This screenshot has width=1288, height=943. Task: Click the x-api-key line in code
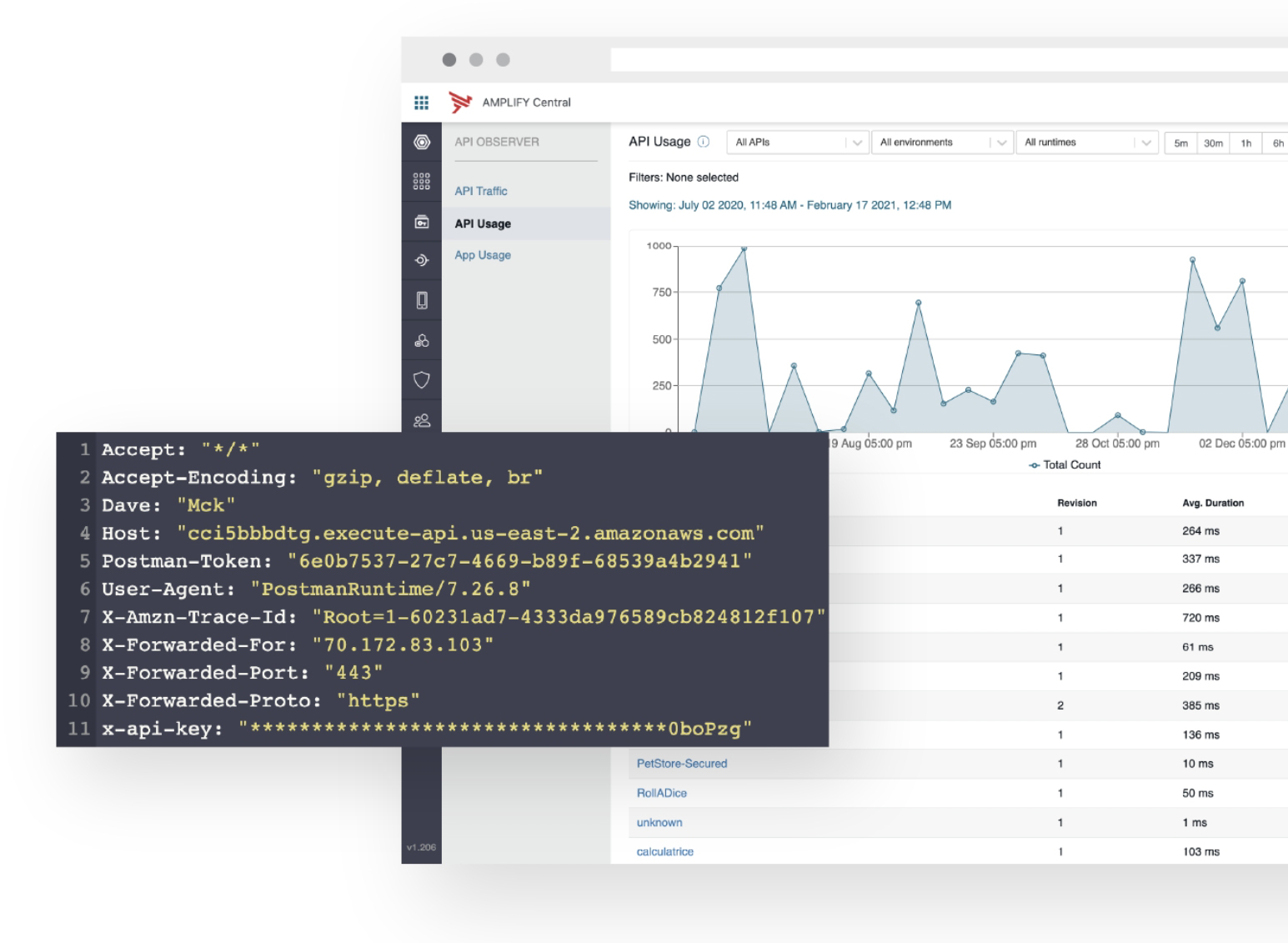pos(427,729)
